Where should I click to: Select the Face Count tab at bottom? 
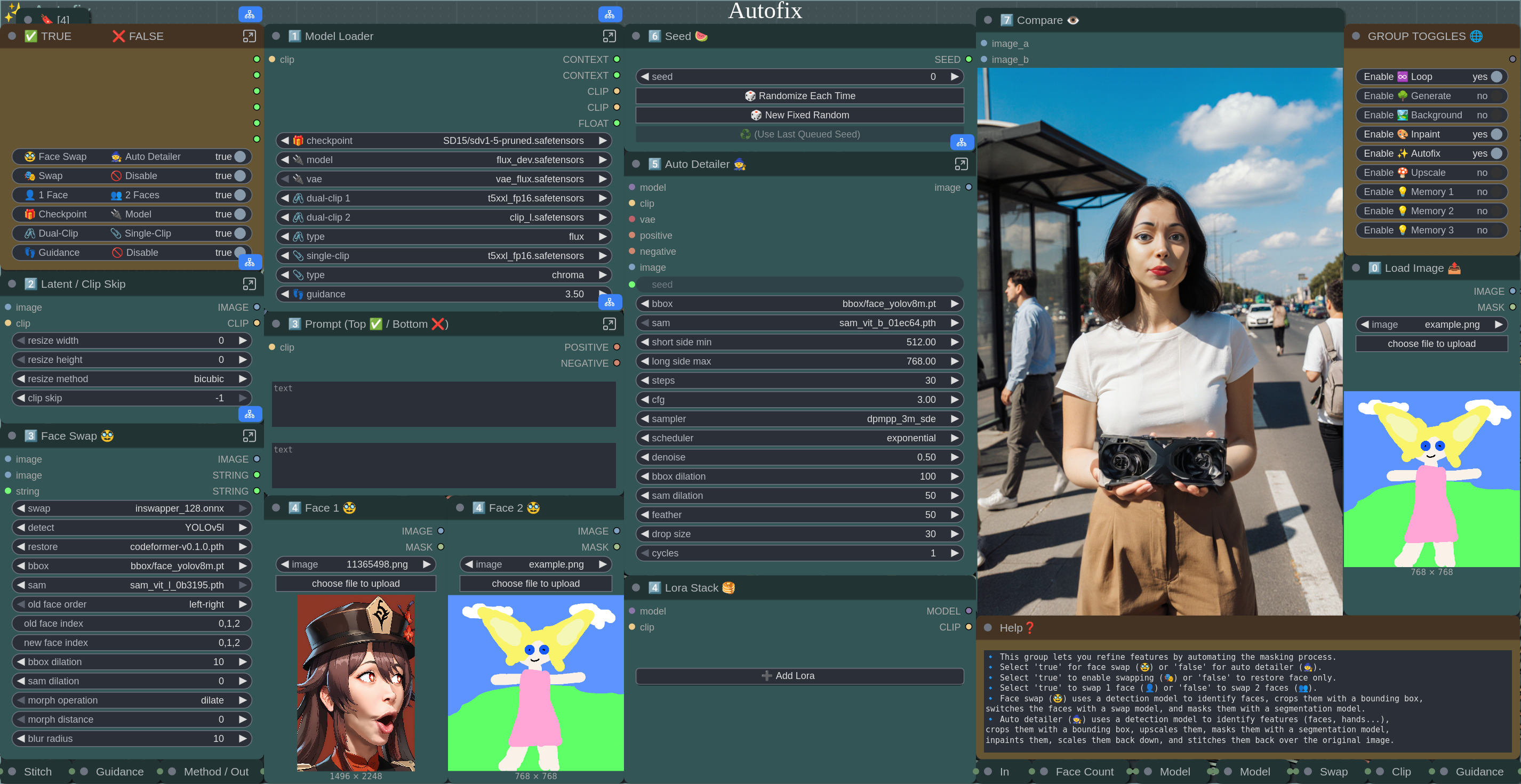coord(1084,772)
